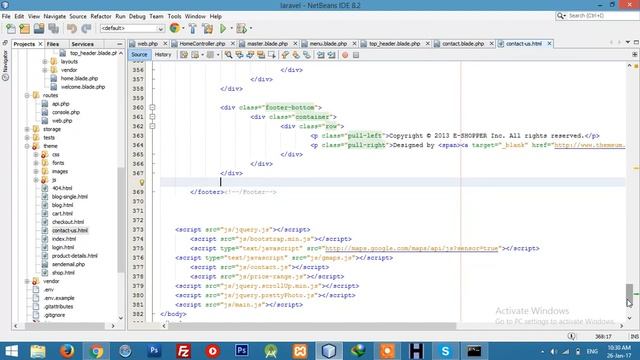Click the History view button
The width and height of the screenshot is (640, 360).
pyautogui.click(x=163, y=55)
